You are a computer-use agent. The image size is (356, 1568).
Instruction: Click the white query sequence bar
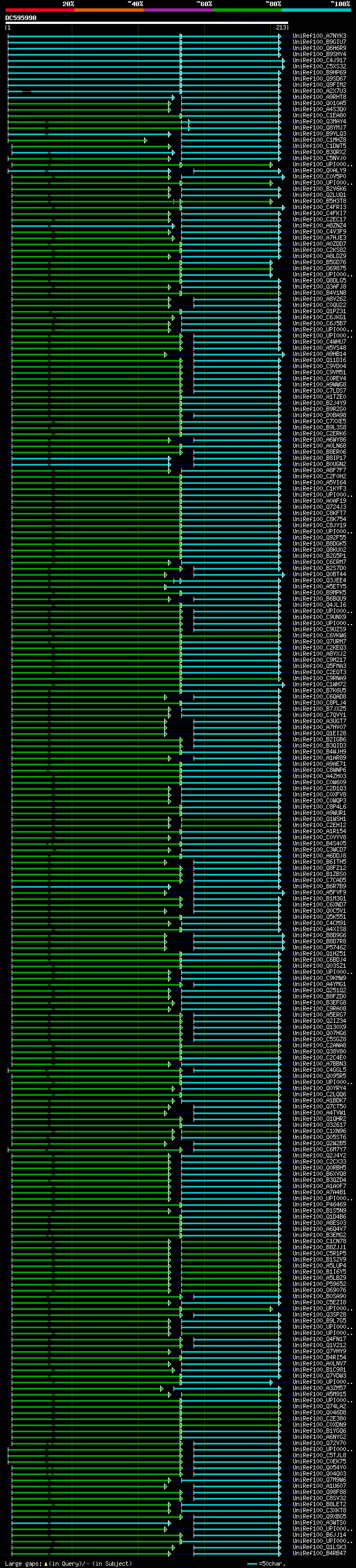coord(146,22)
